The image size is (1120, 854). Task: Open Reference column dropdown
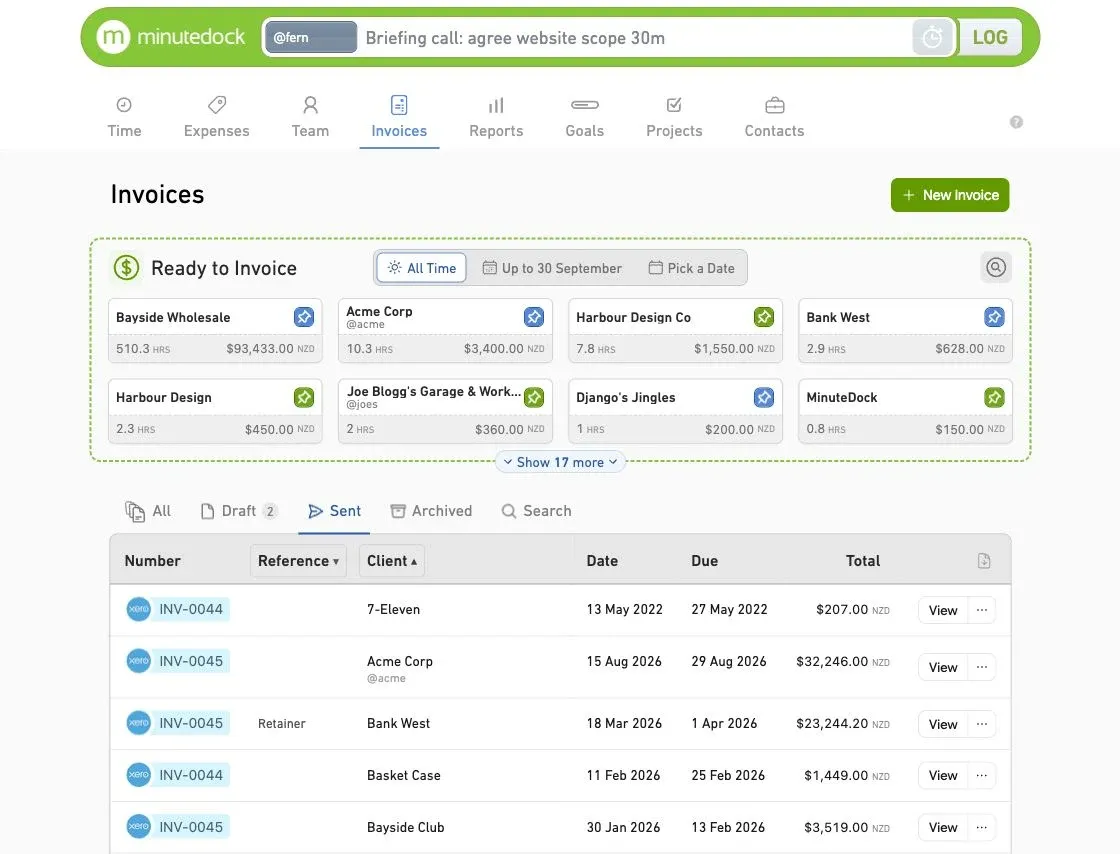click(x=298, y=561)
